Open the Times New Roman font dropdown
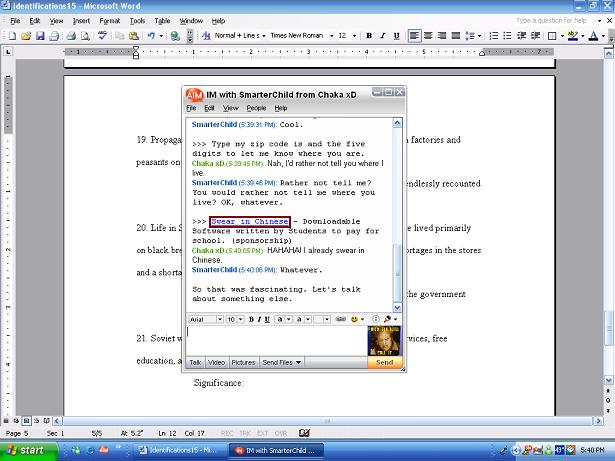 pyautogui.click(x=331, y=36)
